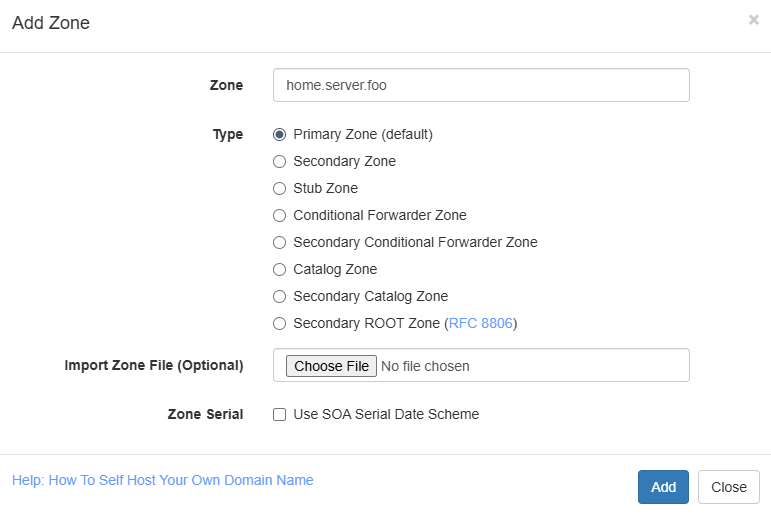Select the Secondary Catalog Zone type
The height and width of the screenshot is (517, 771).
(x=280, y=296)
